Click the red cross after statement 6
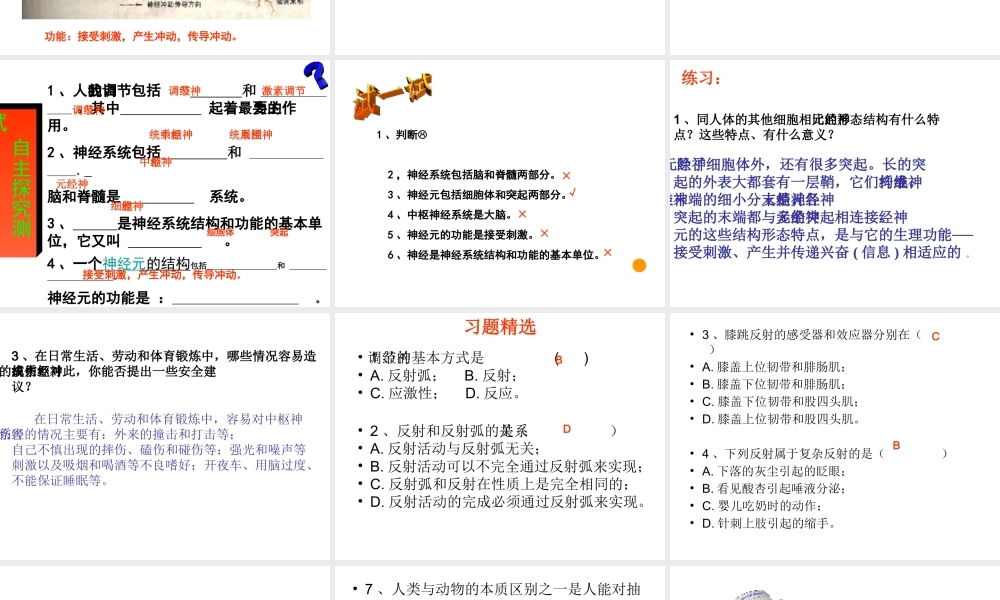 point(608,253)
